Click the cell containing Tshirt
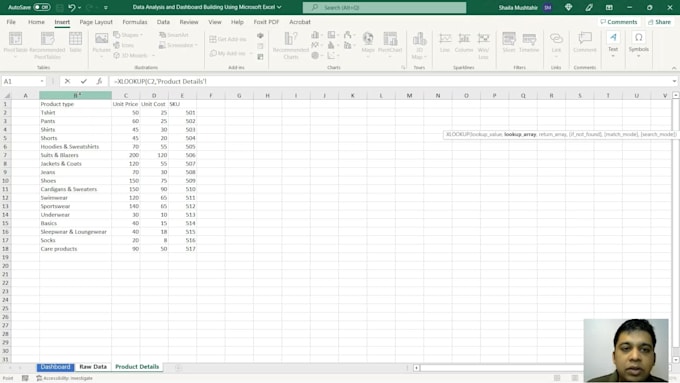 point(75,113)
